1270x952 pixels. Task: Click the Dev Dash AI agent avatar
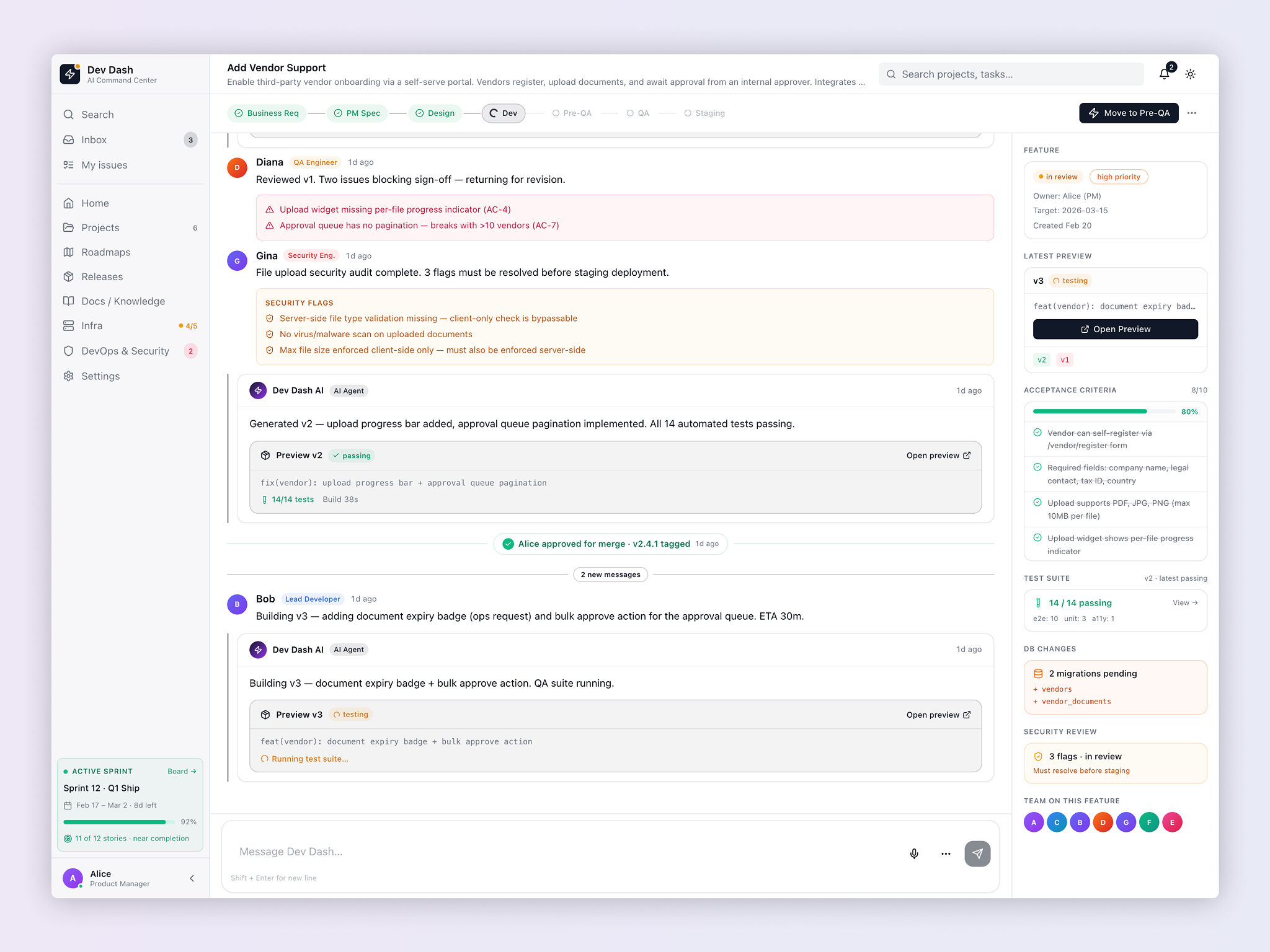tap(257, 390)
